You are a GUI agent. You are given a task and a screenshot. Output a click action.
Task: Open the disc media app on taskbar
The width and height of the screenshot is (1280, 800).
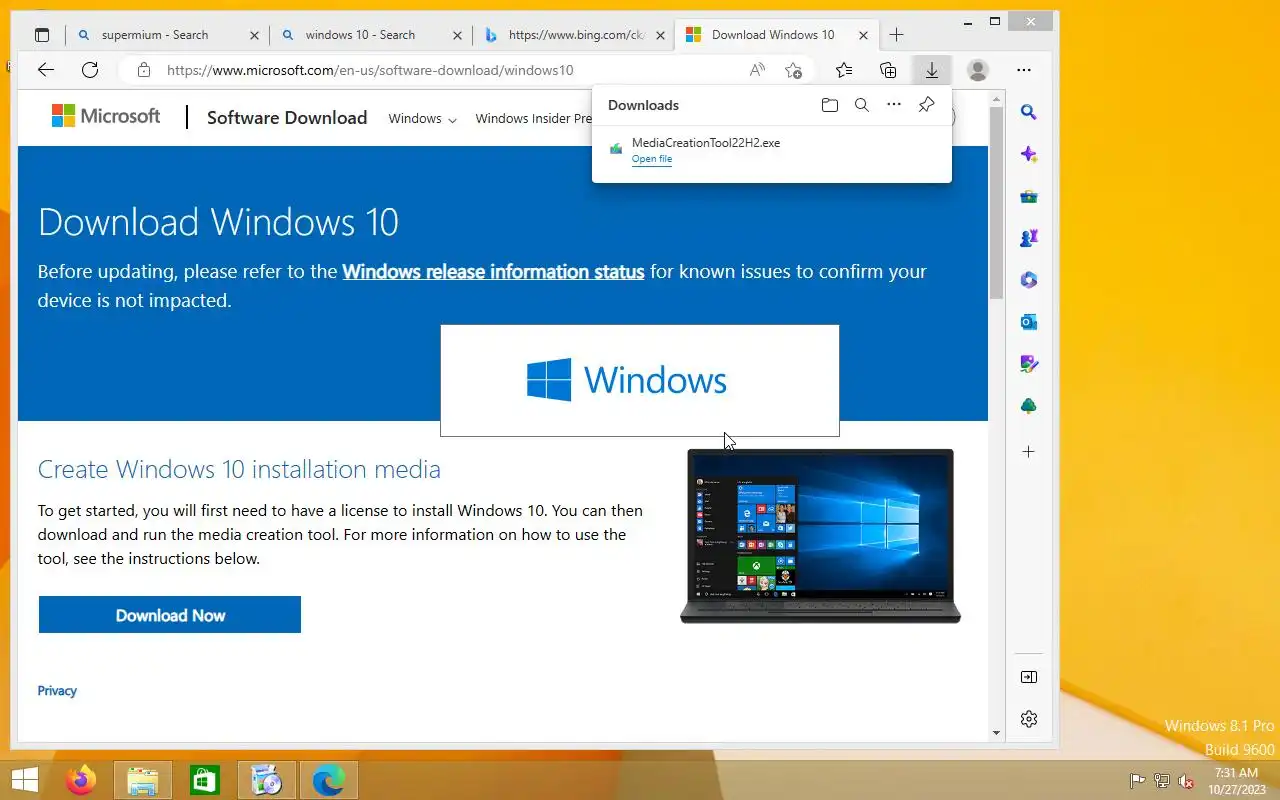(x=267, y=780)
